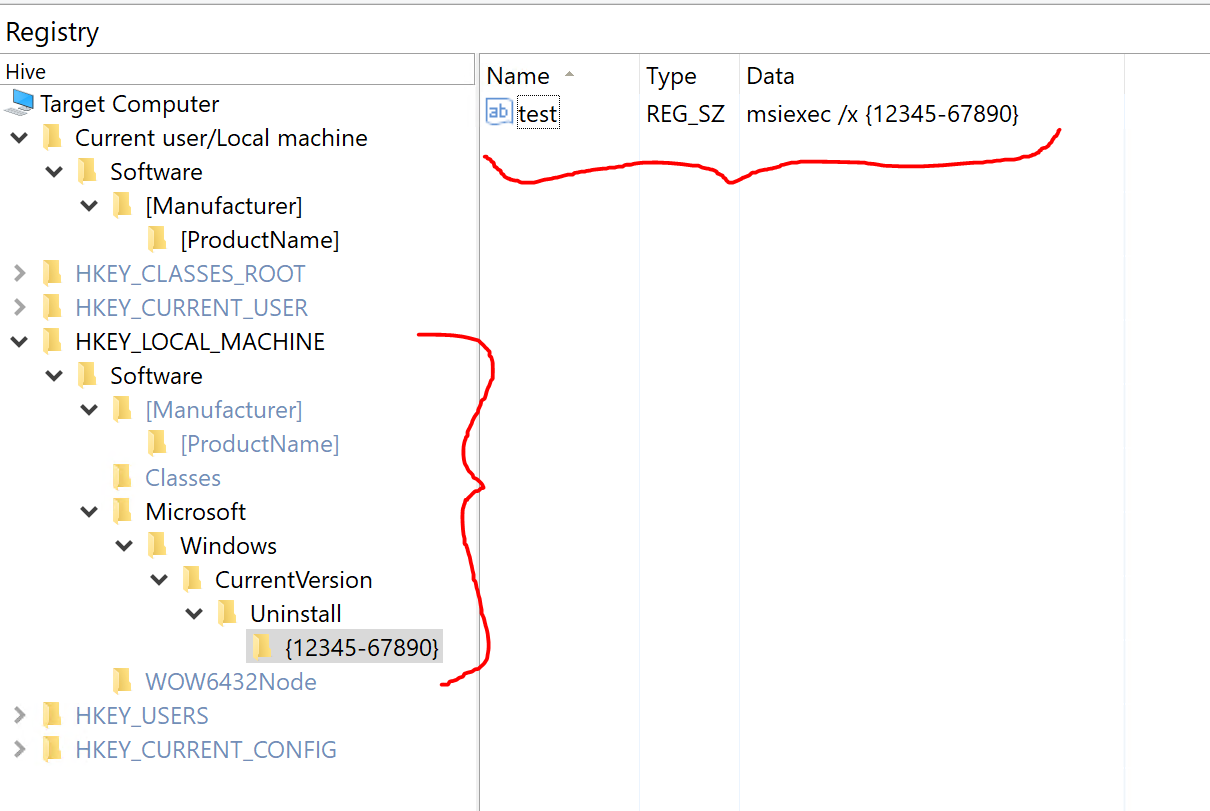Click the WOW6432Node folder icon
The image size is (1210, 811).
[x=122, y=681]
